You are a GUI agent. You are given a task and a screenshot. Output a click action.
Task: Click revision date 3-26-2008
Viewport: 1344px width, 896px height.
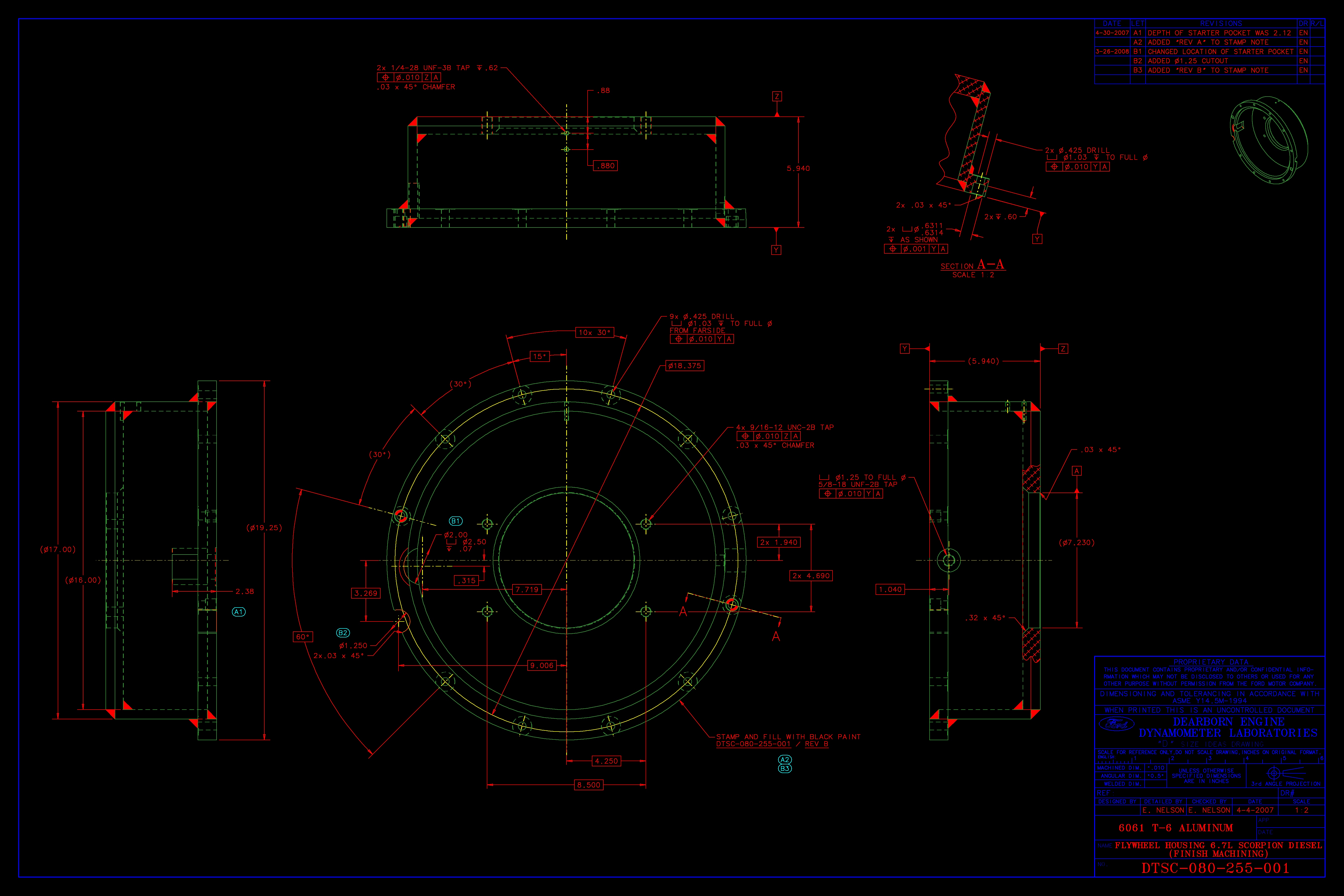[x=1112, y=52]
